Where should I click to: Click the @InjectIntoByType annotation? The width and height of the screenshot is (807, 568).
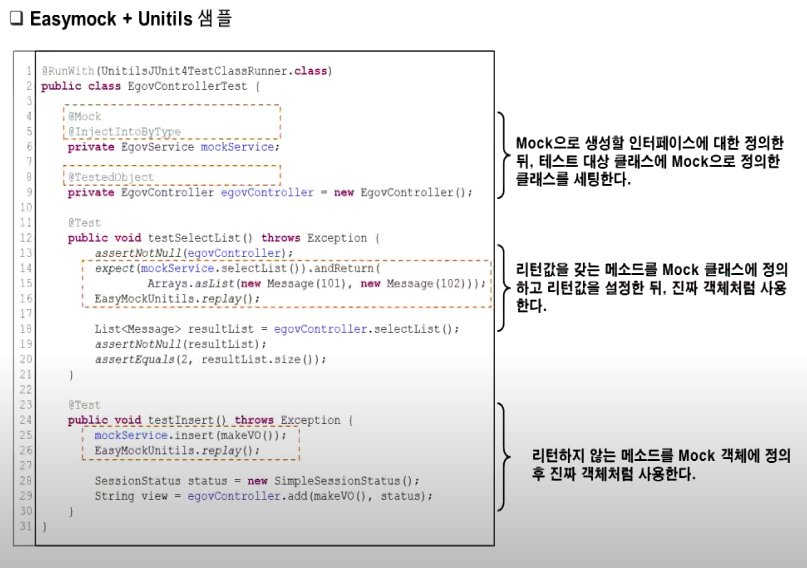[124, 132]
